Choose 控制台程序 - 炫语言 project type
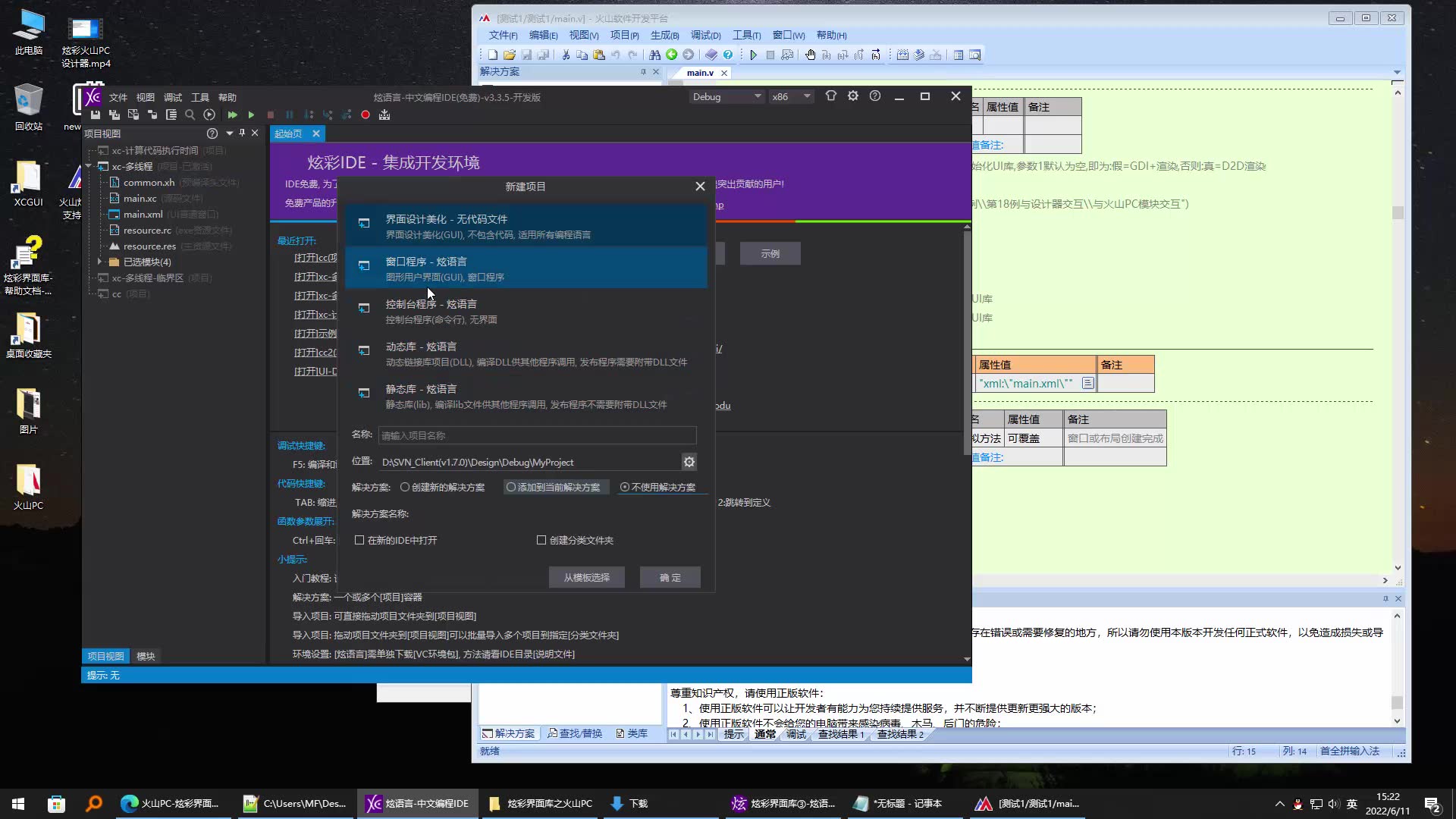This screenshot has width=1456, height=819. pos(526,311)
